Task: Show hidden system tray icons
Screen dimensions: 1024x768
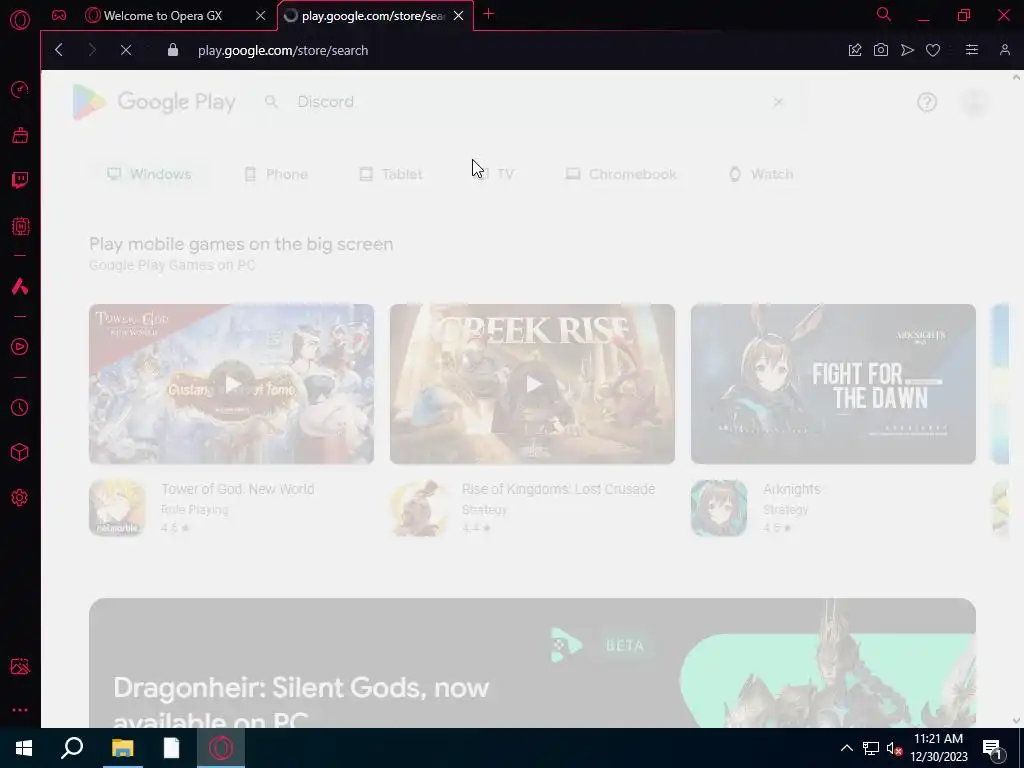Action: pyautogui.click(x=846, y=748)
